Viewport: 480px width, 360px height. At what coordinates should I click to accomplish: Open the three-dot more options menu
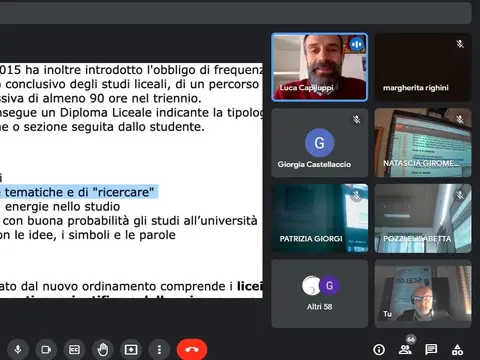pos(159,349)
